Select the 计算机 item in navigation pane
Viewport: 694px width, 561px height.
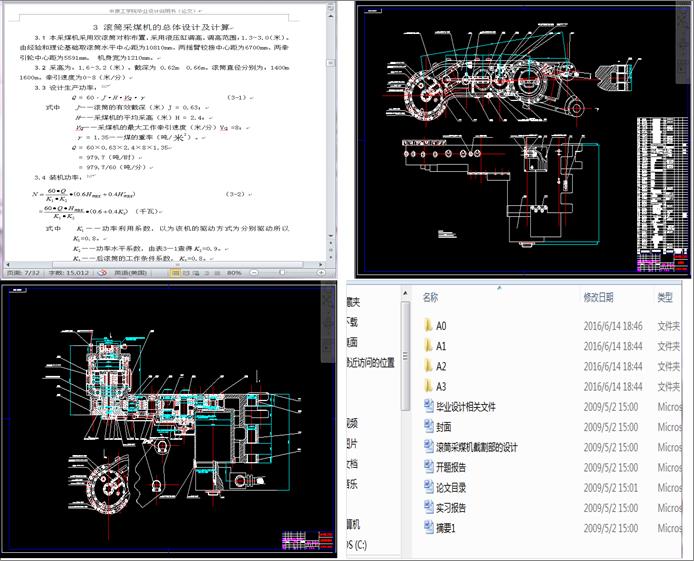[354, 525]
